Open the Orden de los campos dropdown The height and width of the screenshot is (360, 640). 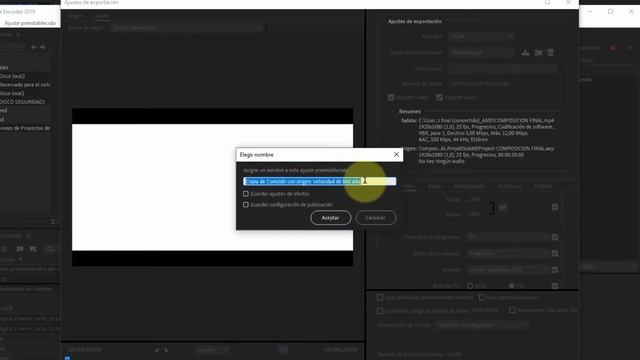508,253
